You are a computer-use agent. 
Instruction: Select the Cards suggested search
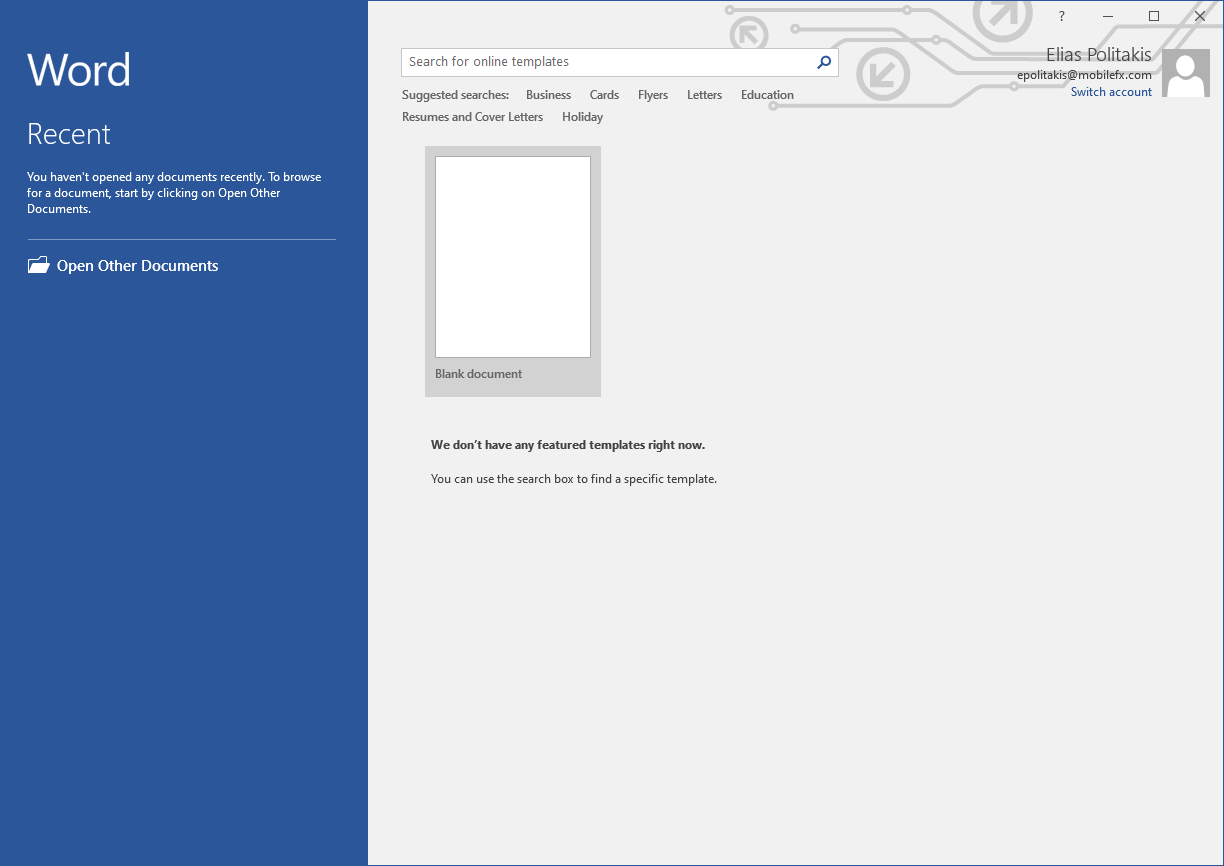tap(604, 95)
